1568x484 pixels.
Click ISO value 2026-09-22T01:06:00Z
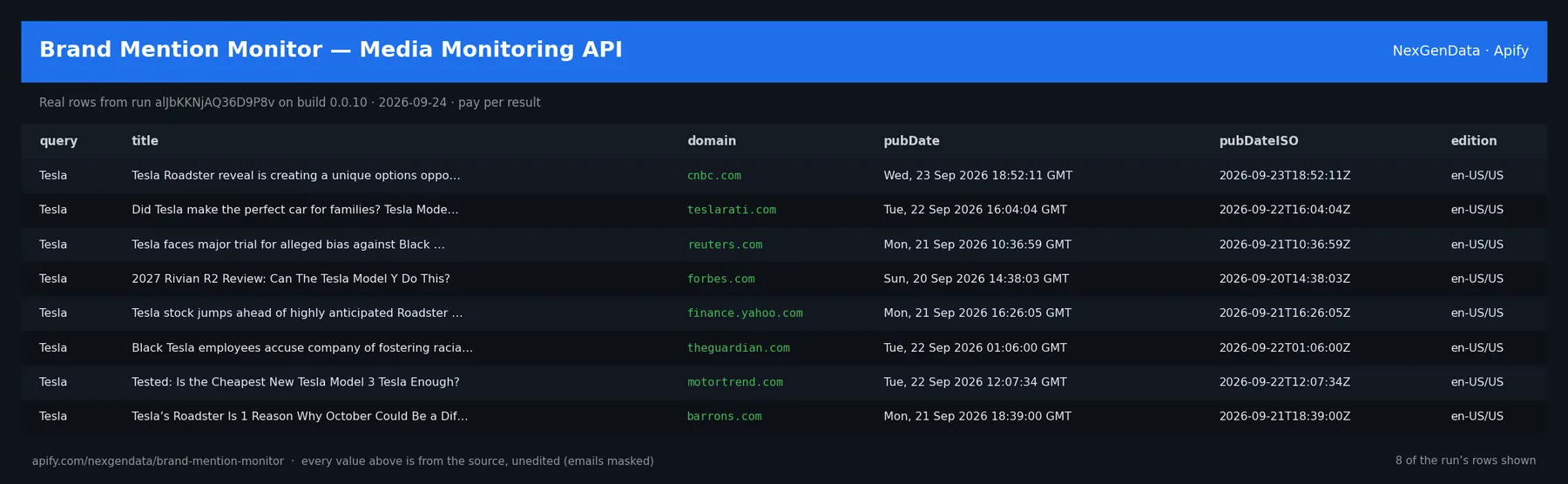tap(1285, 347)
